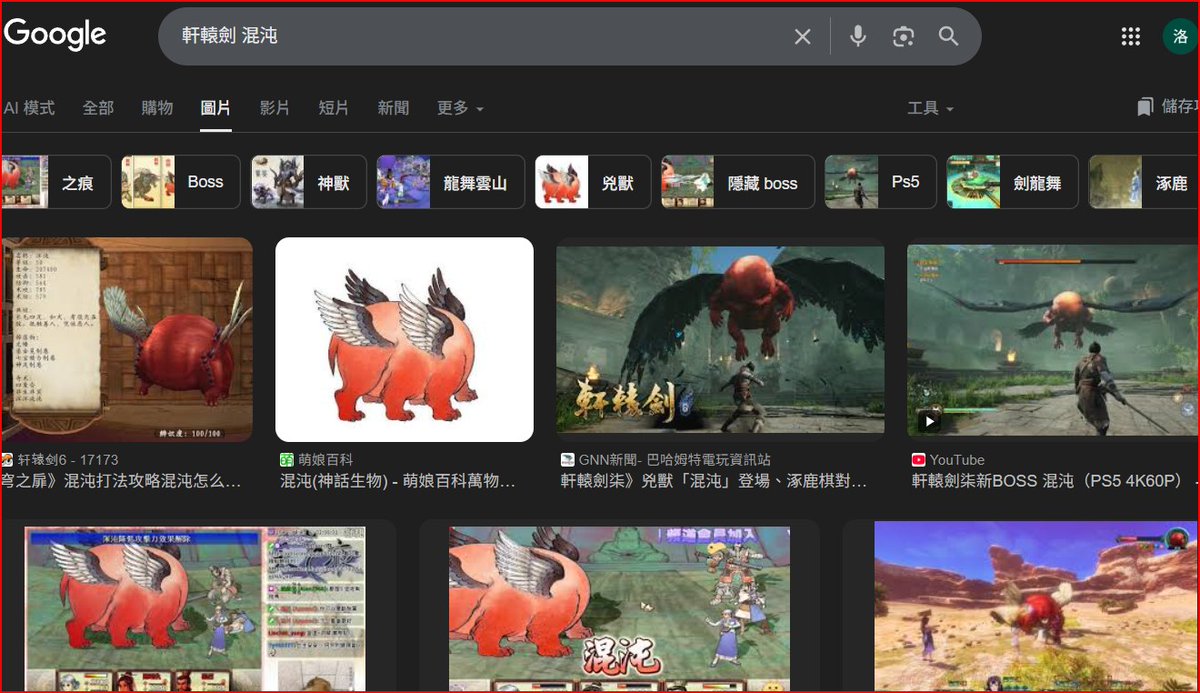
Task: Open link 混沌(神話生物) - 萌娘百科萬物
Action: [398, 481]
